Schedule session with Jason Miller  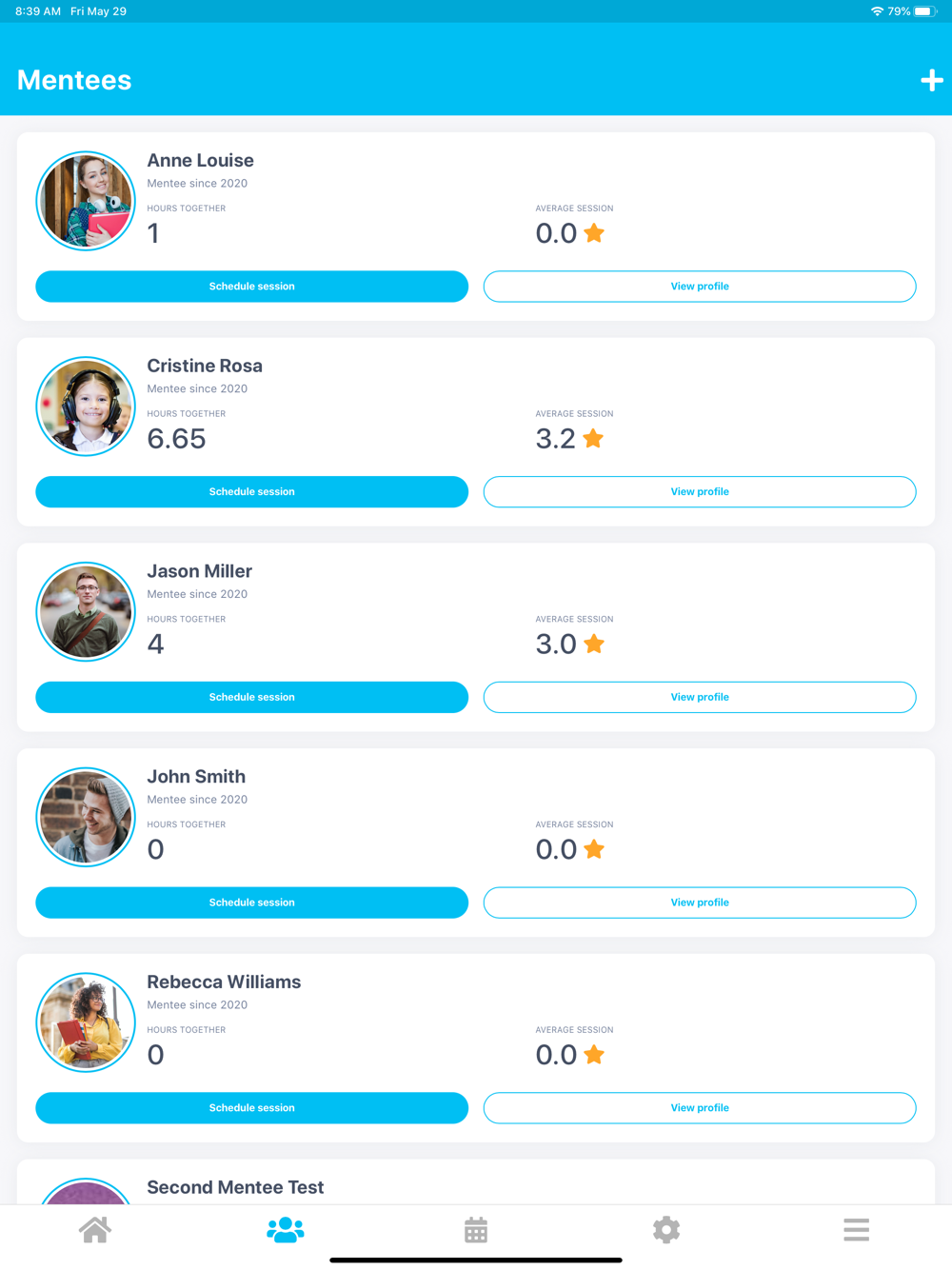252,698
